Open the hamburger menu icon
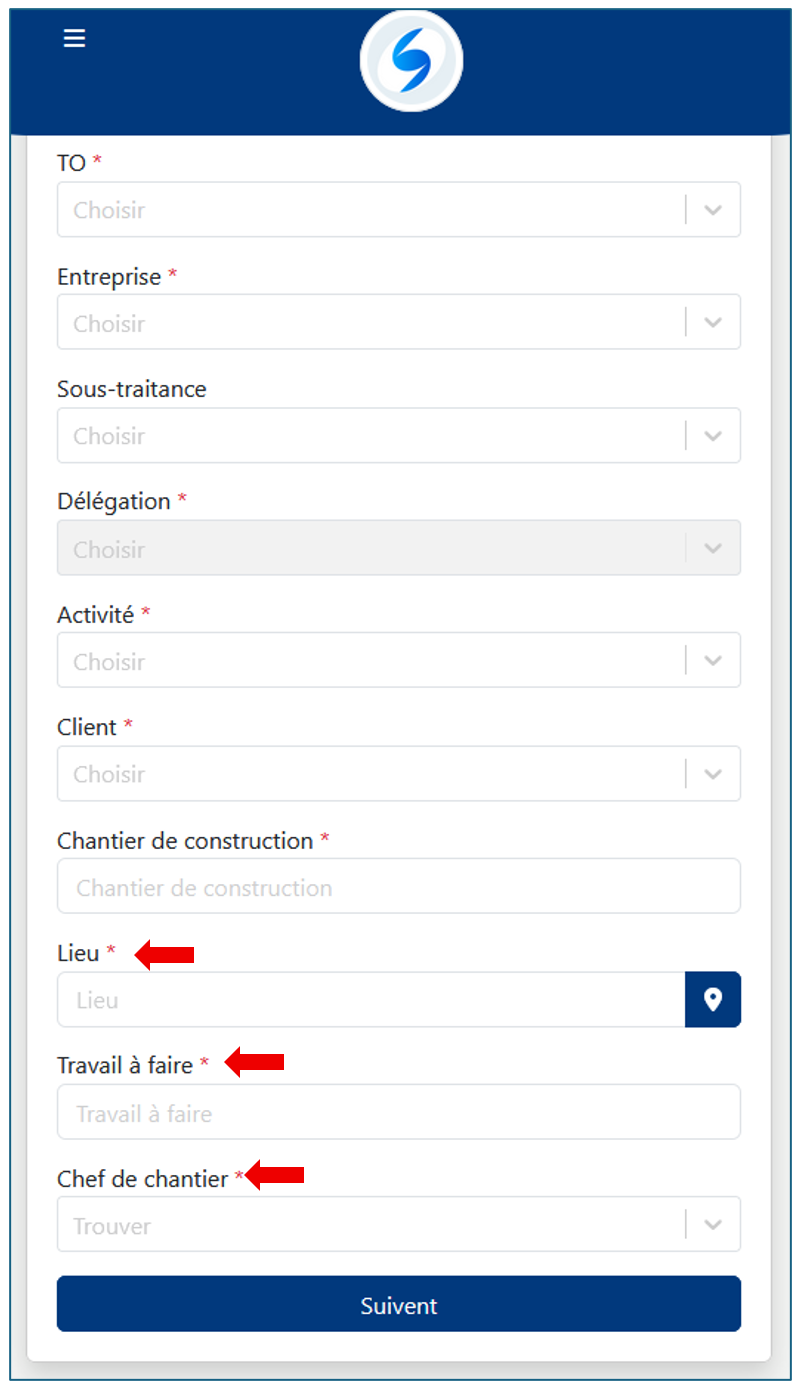The height and width of the screenshot is (1391, 797). point(74,38)
